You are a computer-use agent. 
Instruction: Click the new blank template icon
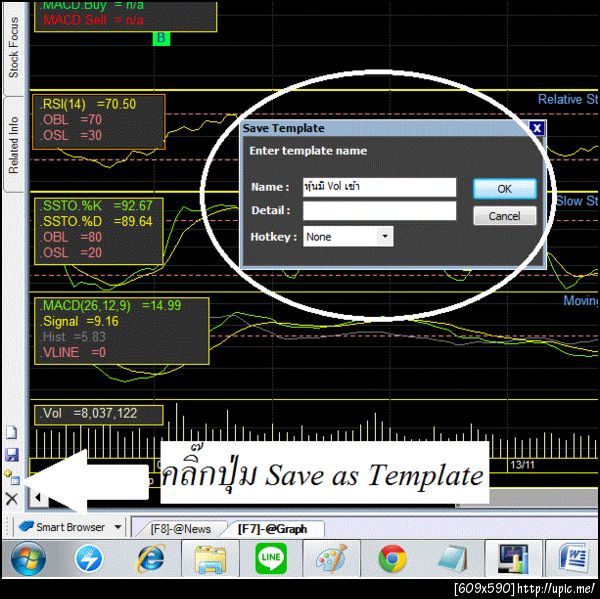tap(12, 432)
